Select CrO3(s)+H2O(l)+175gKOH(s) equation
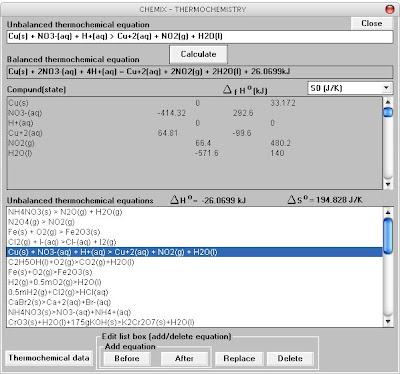The height and width of the screenshot is (374, 400). click(195, 322)
